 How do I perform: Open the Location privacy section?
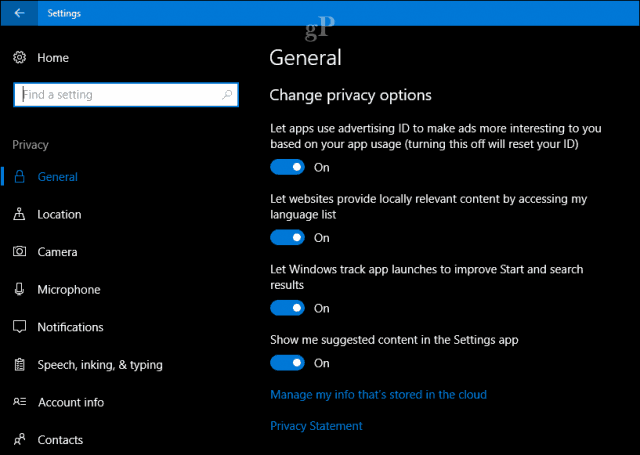[59, 214]
